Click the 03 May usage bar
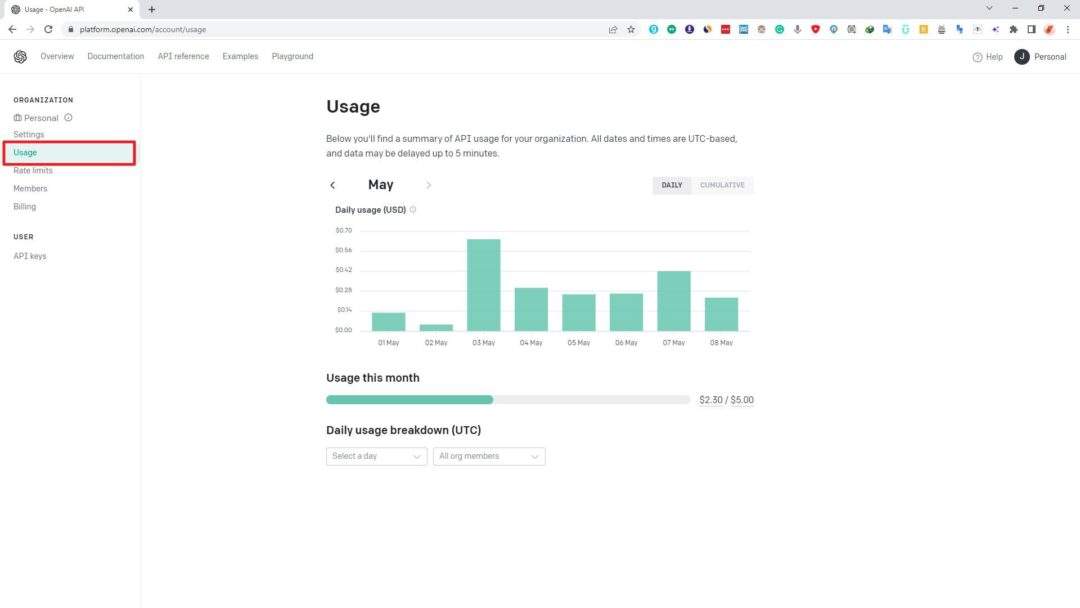1080x608 pixels. click(x=484, y=285)
